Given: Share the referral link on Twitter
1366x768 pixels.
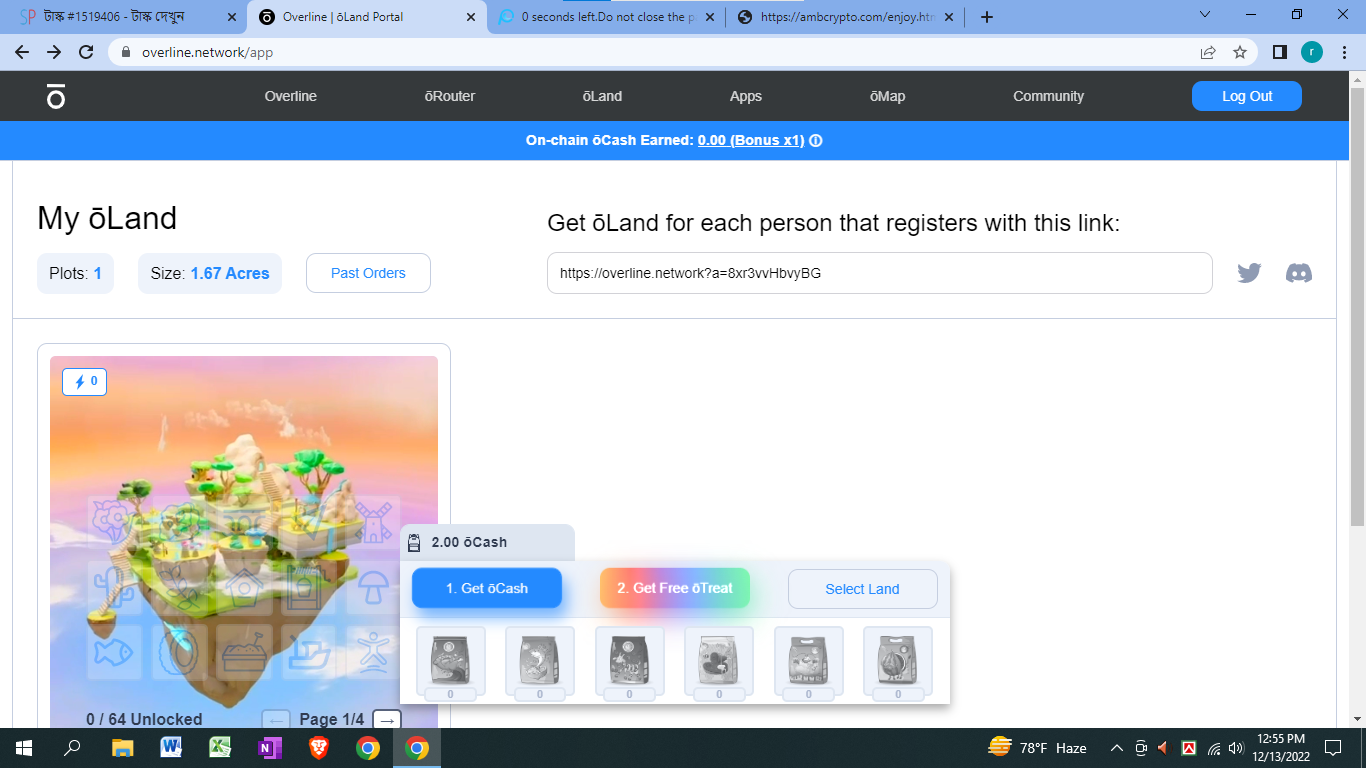Looking at the screenshot, I should 1249,273.
